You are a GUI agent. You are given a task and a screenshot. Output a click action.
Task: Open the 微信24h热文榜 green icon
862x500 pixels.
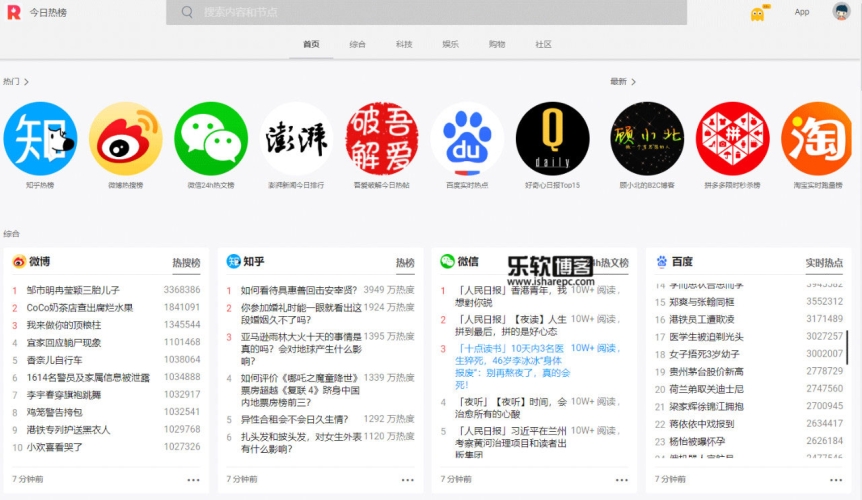click(x=211, y=138)
